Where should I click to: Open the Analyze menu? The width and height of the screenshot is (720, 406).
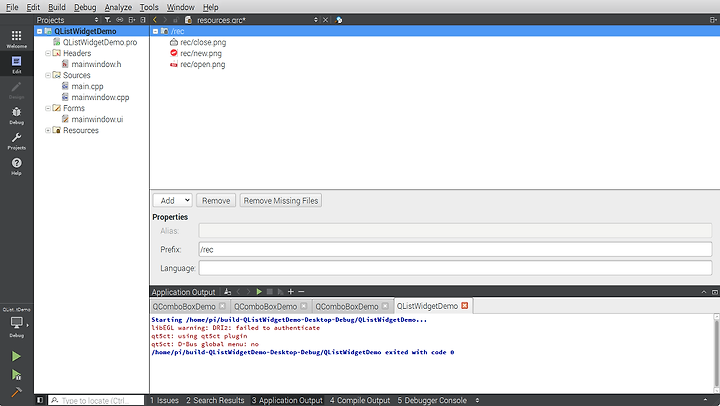pos(118,7)
